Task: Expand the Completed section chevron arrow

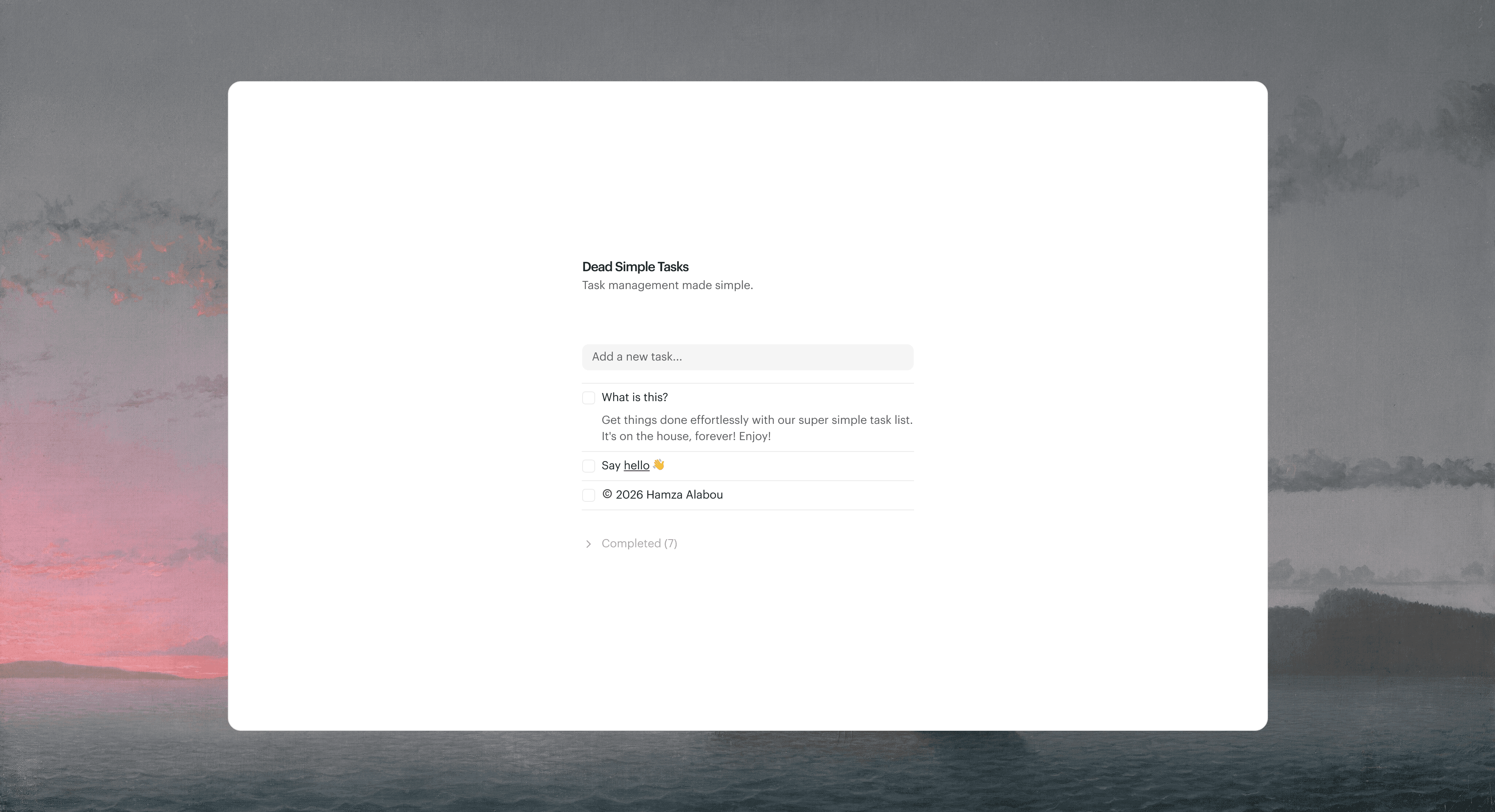Action: [589, 544]
